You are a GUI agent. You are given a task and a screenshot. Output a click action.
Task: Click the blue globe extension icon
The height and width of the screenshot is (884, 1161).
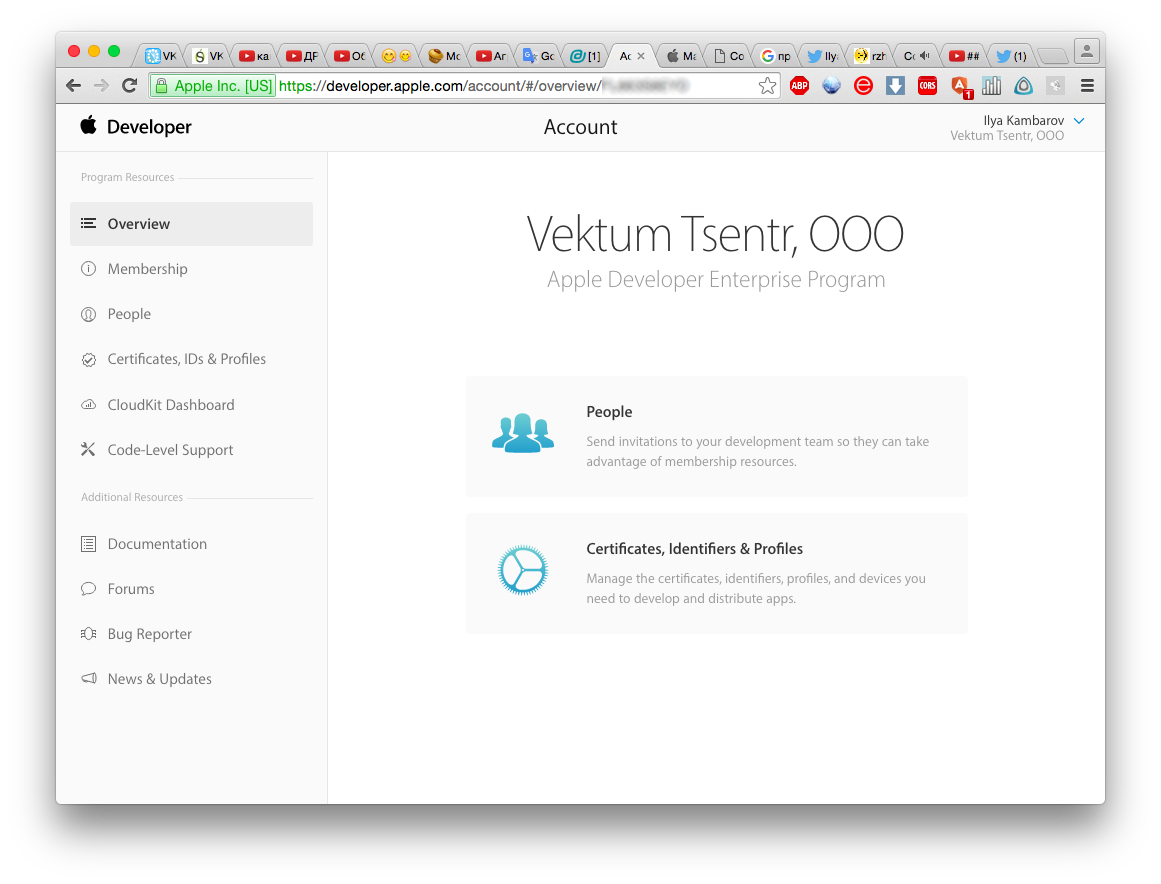[832, 86]
